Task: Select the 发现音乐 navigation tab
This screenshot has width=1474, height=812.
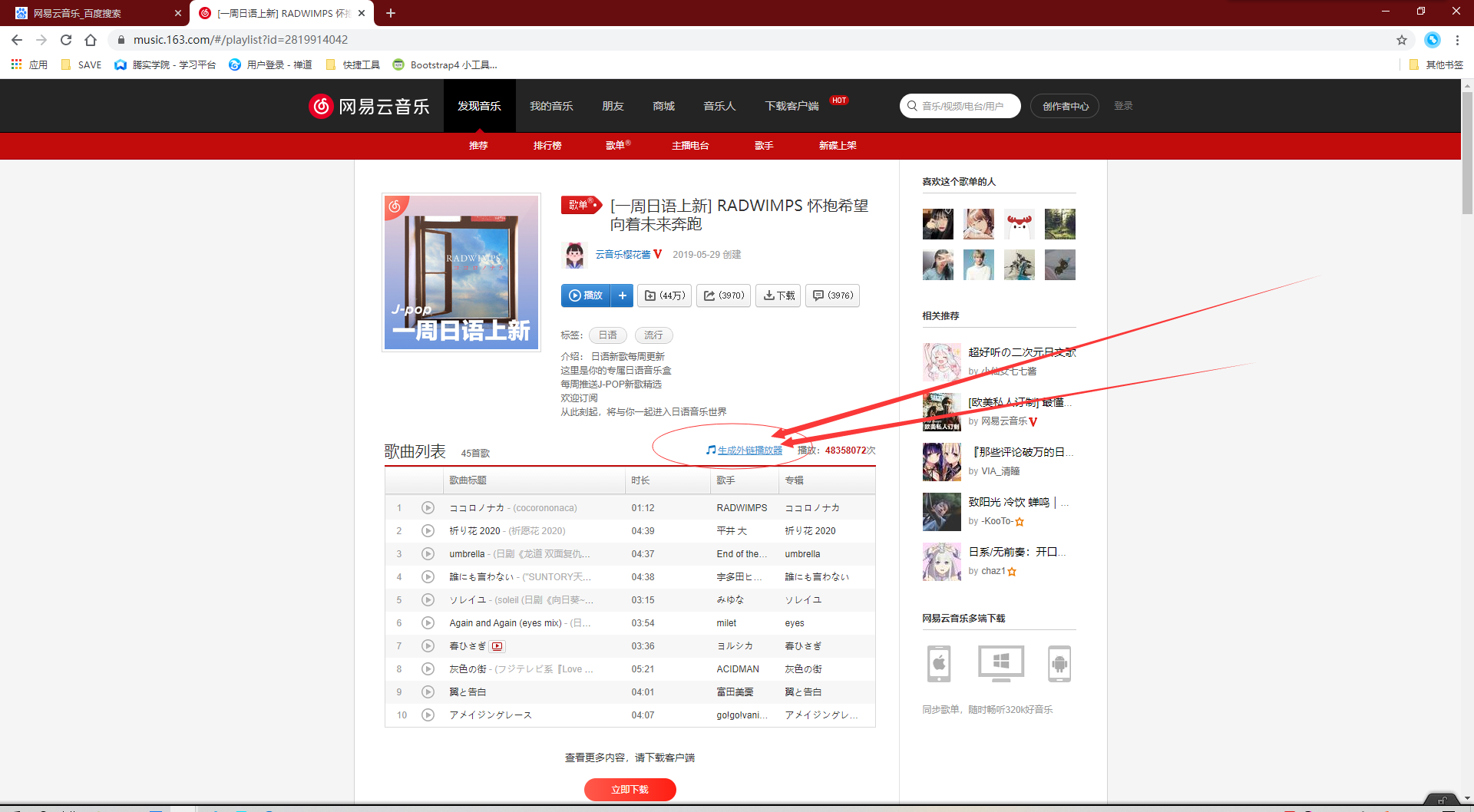Action: 479,106
